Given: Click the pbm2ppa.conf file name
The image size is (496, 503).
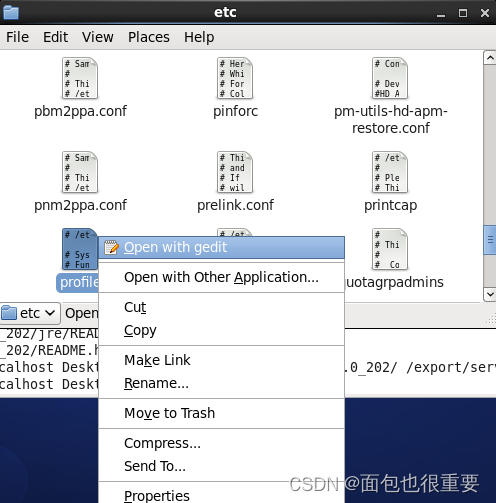Looking at the screenshot, I should [x=80, y=111].
